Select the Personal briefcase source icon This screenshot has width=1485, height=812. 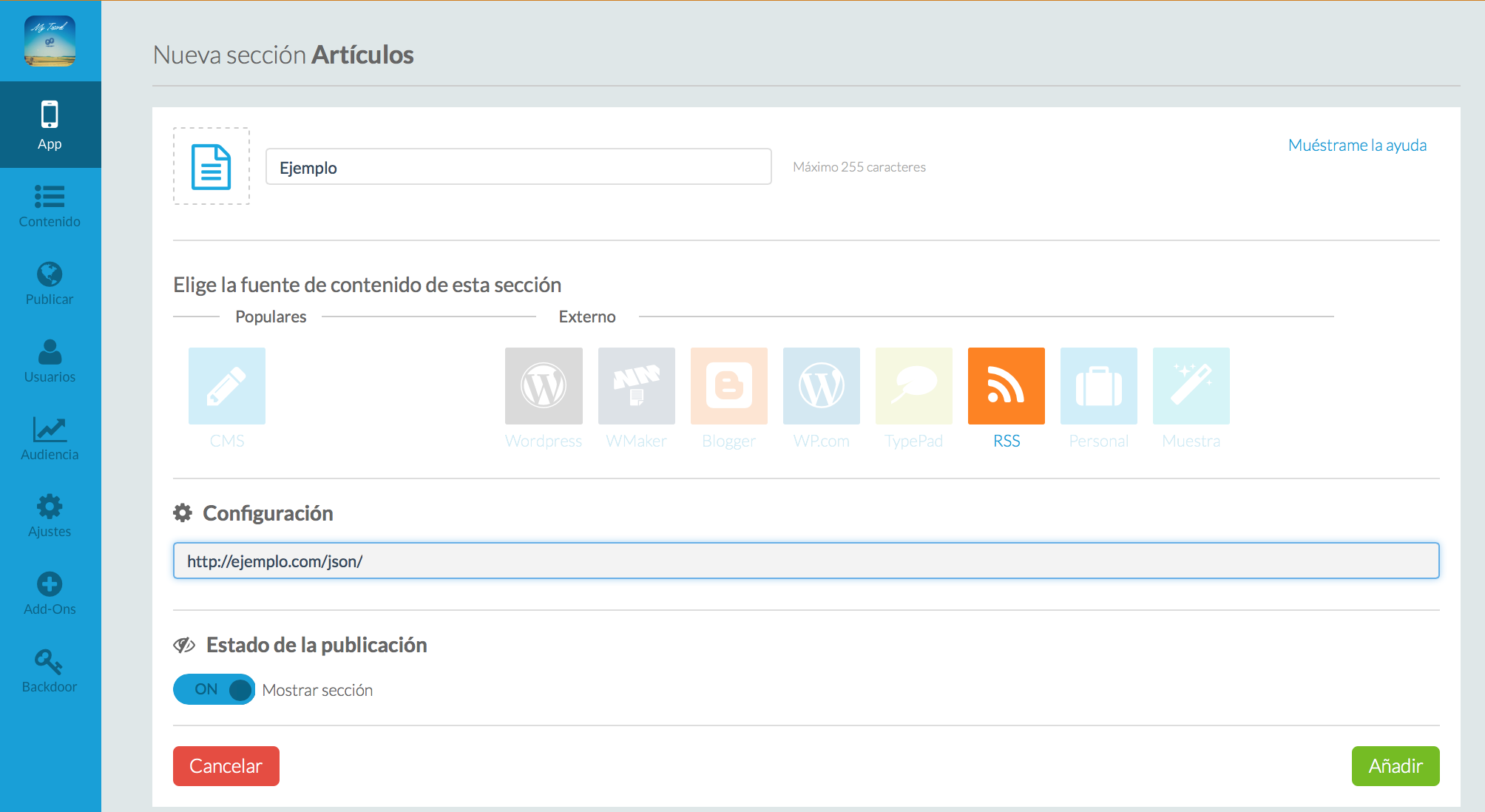tap(1098, 386)
